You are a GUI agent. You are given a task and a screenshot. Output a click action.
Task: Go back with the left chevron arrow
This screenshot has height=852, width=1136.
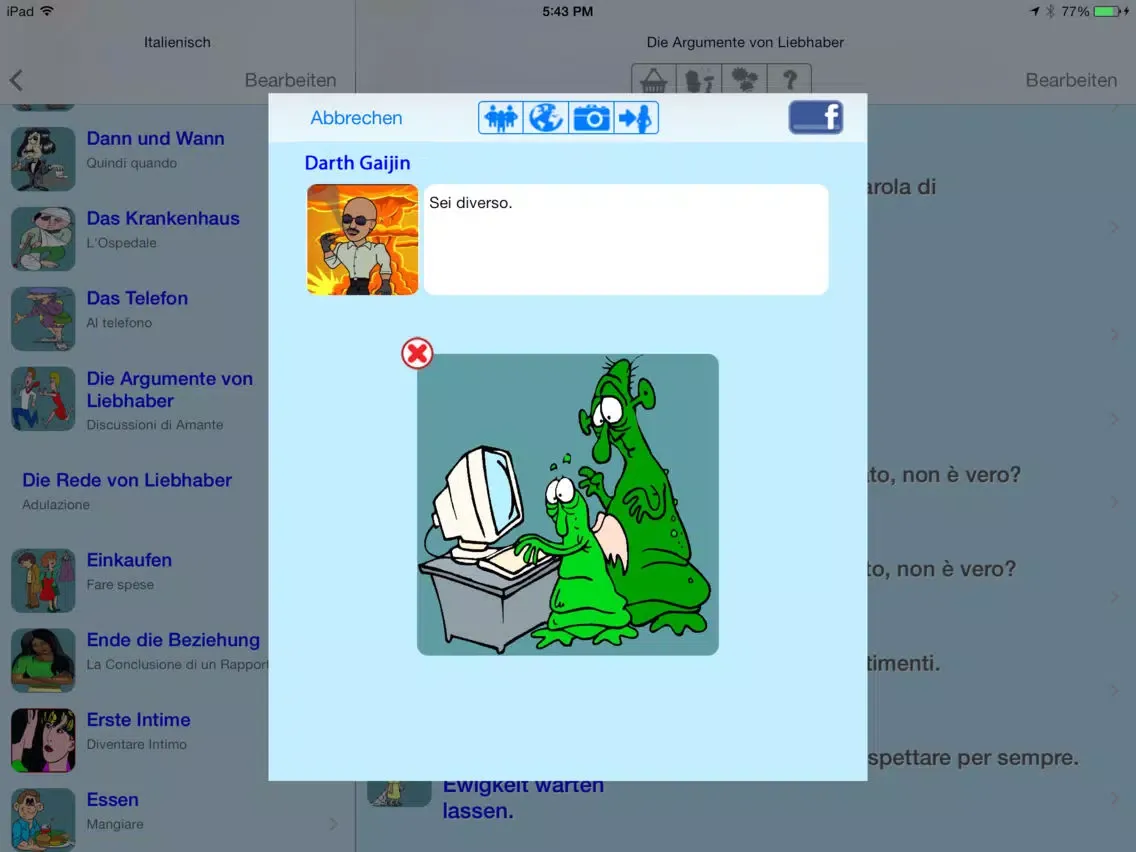[17, 80]
